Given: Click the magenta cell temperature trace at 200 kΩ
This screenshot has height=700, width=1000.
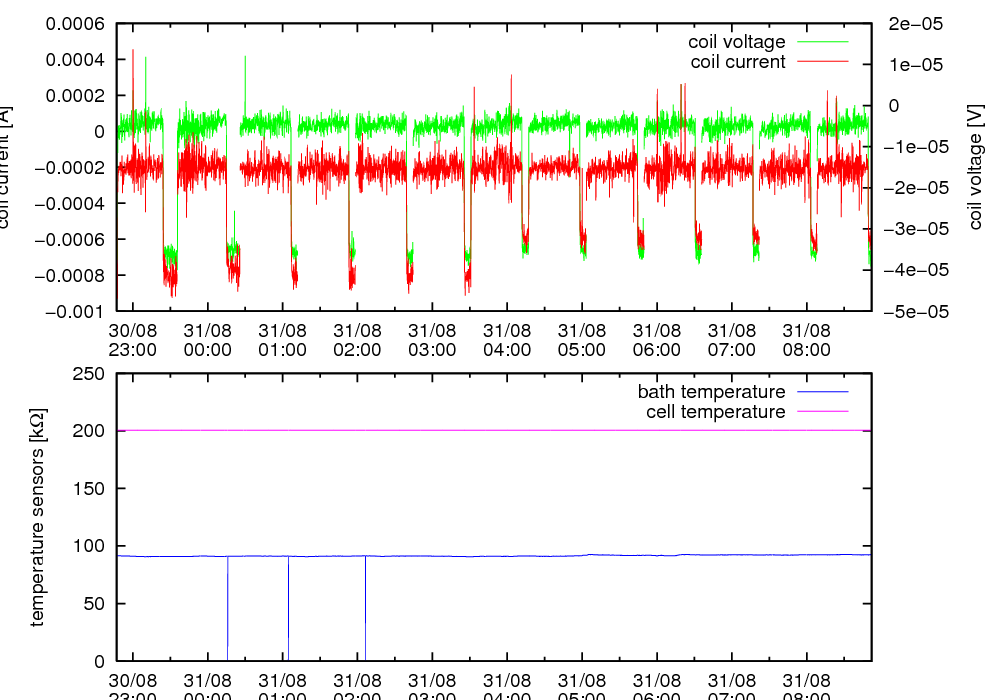Looking at the screenshot, I should (x=500, y=431).
